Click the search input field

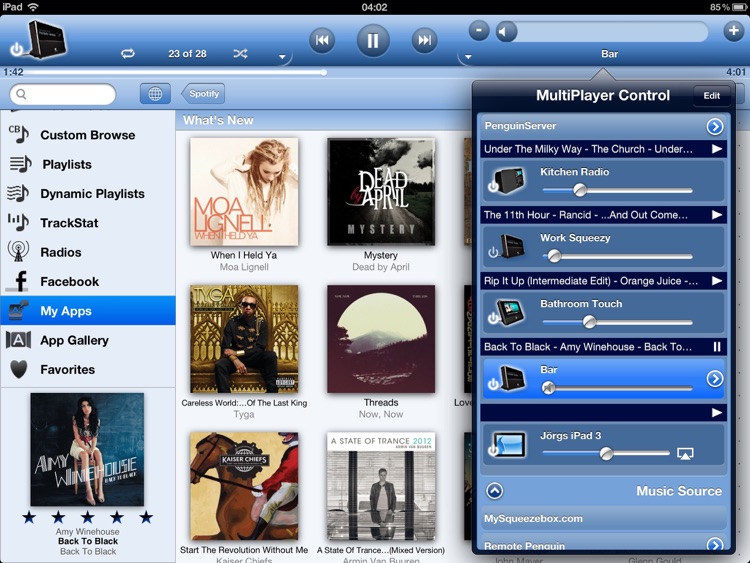pyautogui.click(x=63, y=94)
